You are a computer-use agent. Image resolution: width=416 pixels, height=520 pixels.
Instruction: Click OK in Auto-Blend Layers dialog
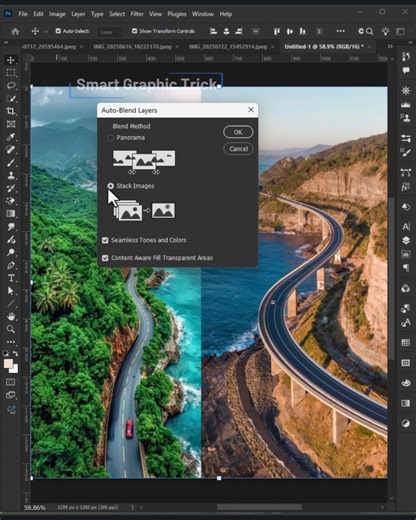238,132
